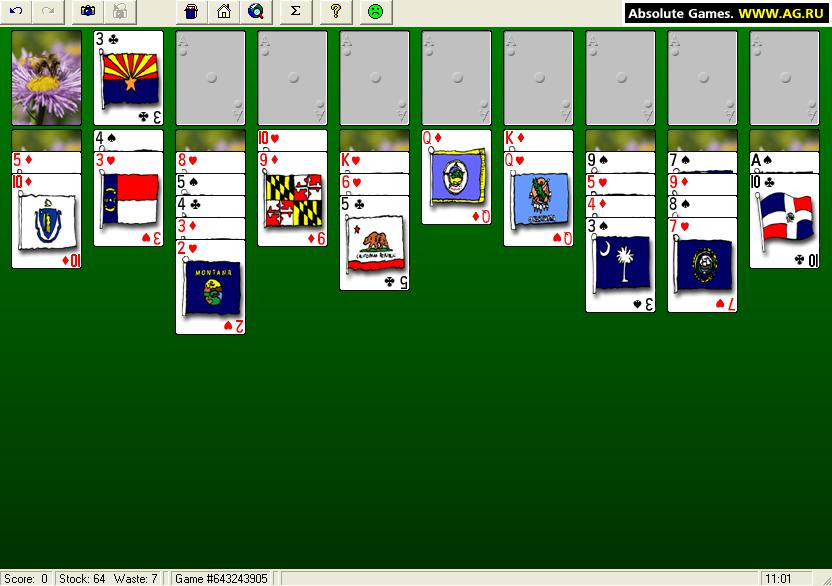Click the 'Game #643243905' status entry

click(x=221, y=579)
